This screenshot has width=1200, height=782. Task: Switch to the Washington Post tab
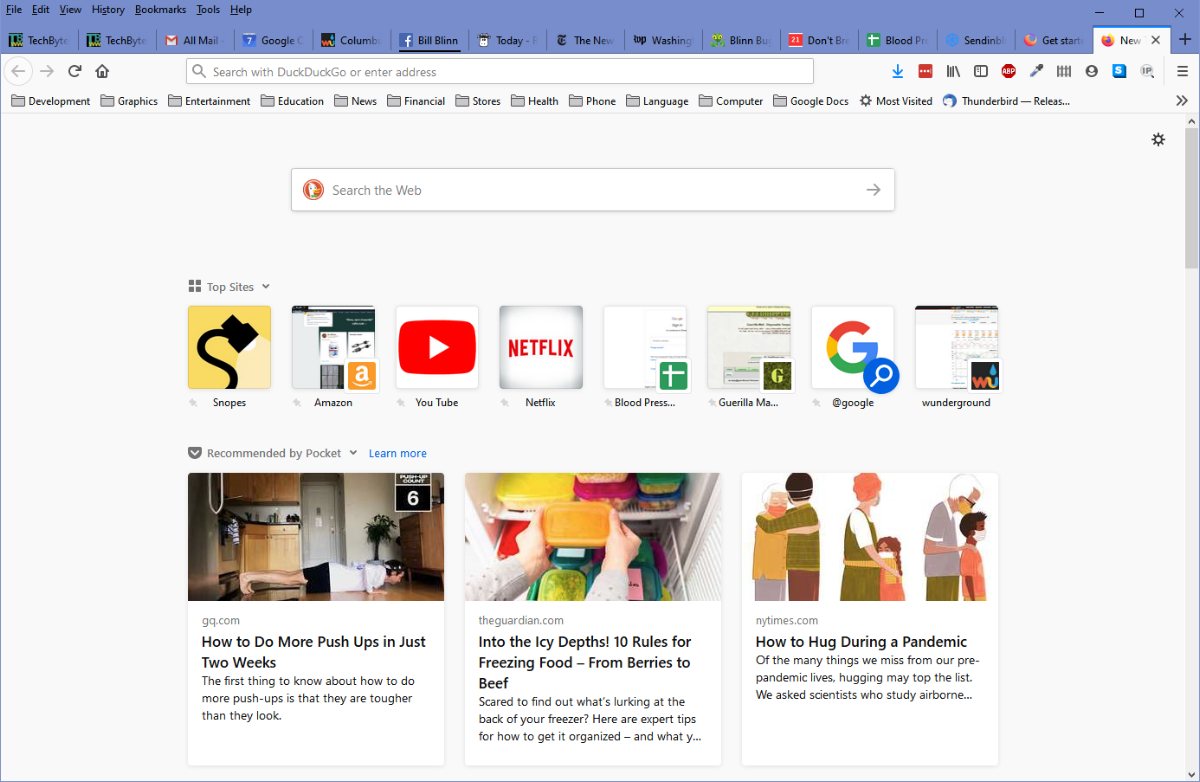(664, 40)
